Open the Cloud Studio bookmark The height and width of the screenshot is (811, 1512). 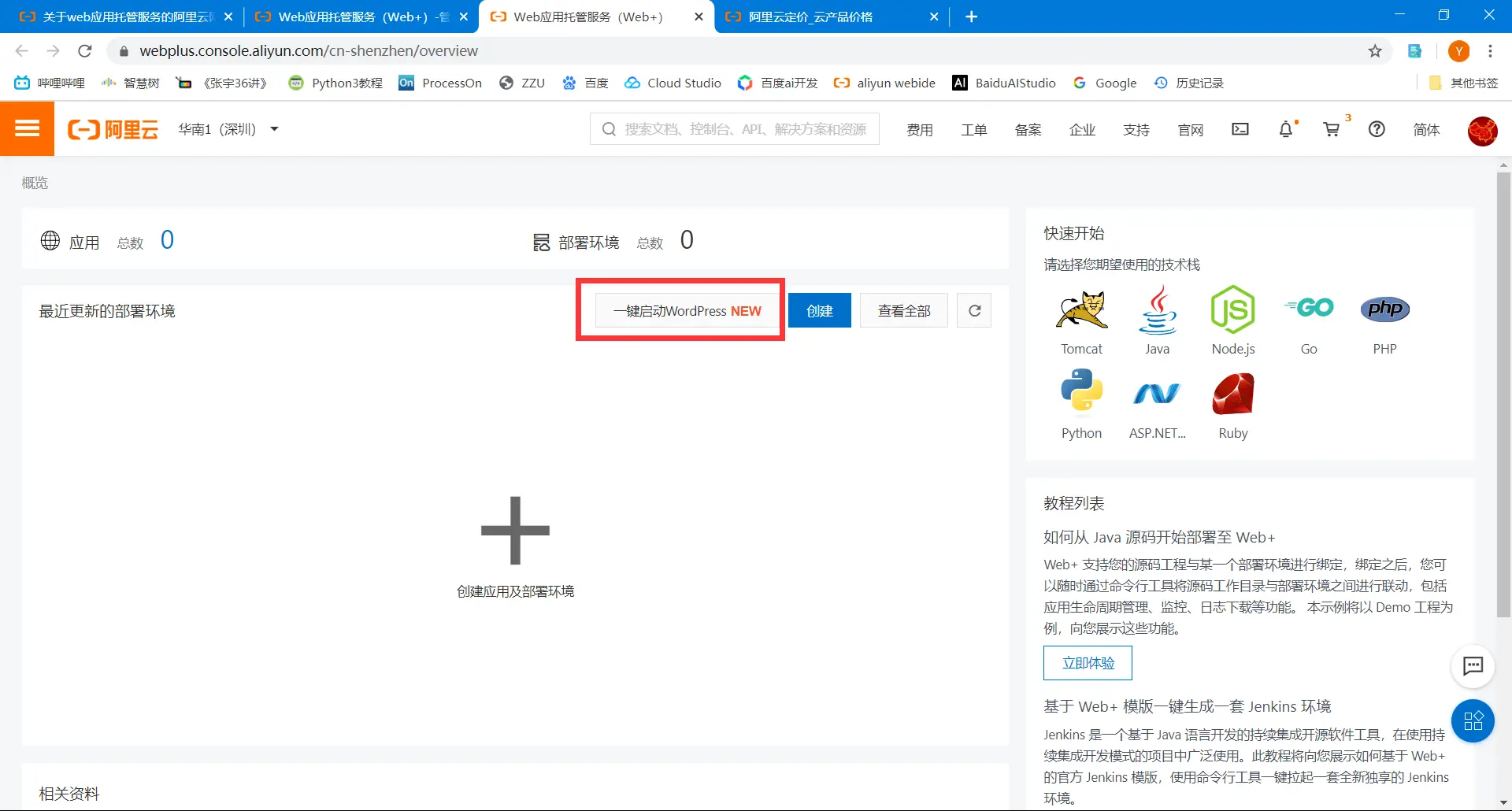[673, 83]
